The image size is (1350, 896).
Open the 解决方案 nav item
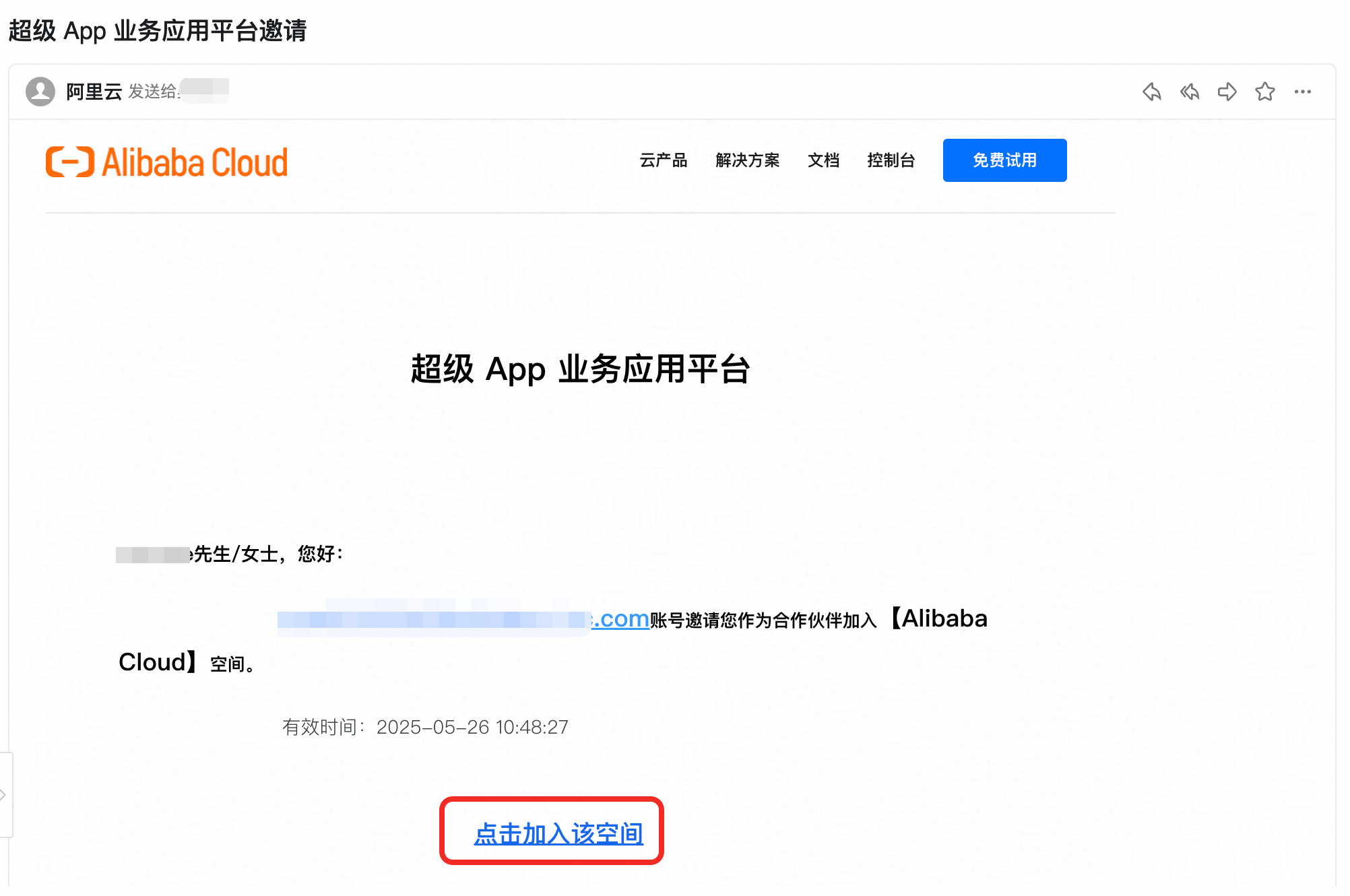[748, 160]
